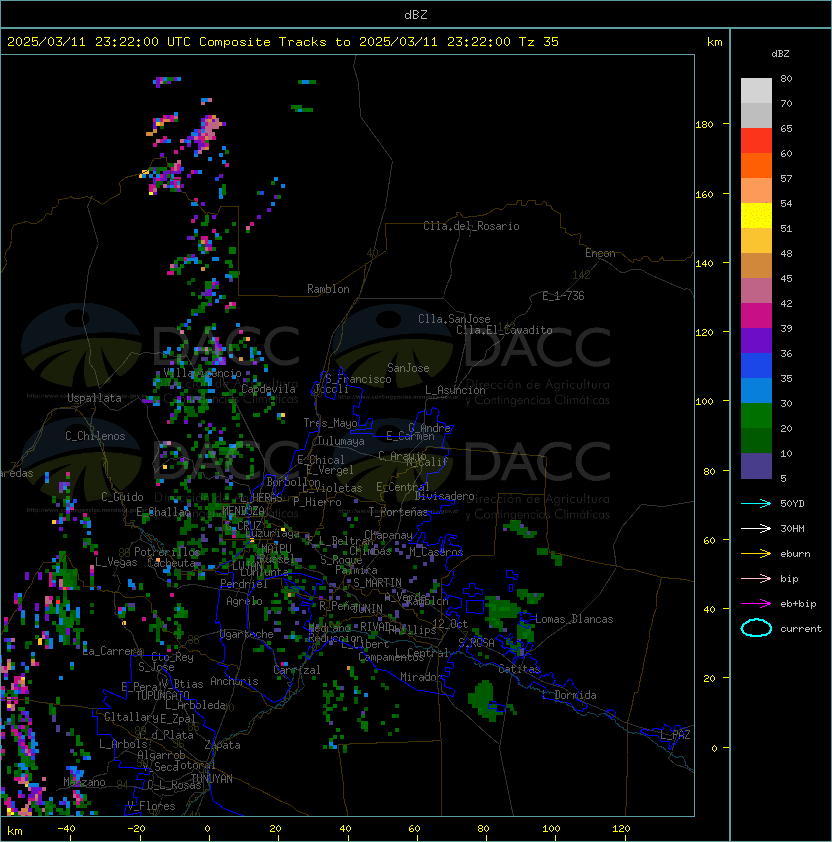The width and height of the screenshot is (832, 842).
Task: Click the legend value 80
Action: coord(786,78)
